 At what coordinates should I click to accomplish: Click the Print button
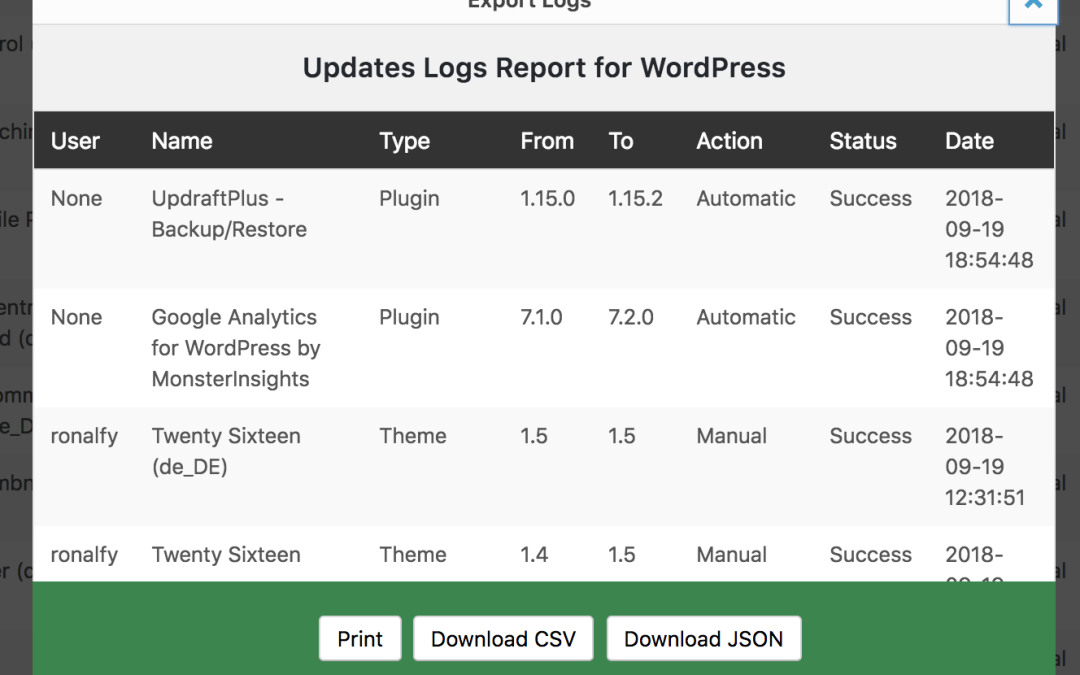(360, 638)
